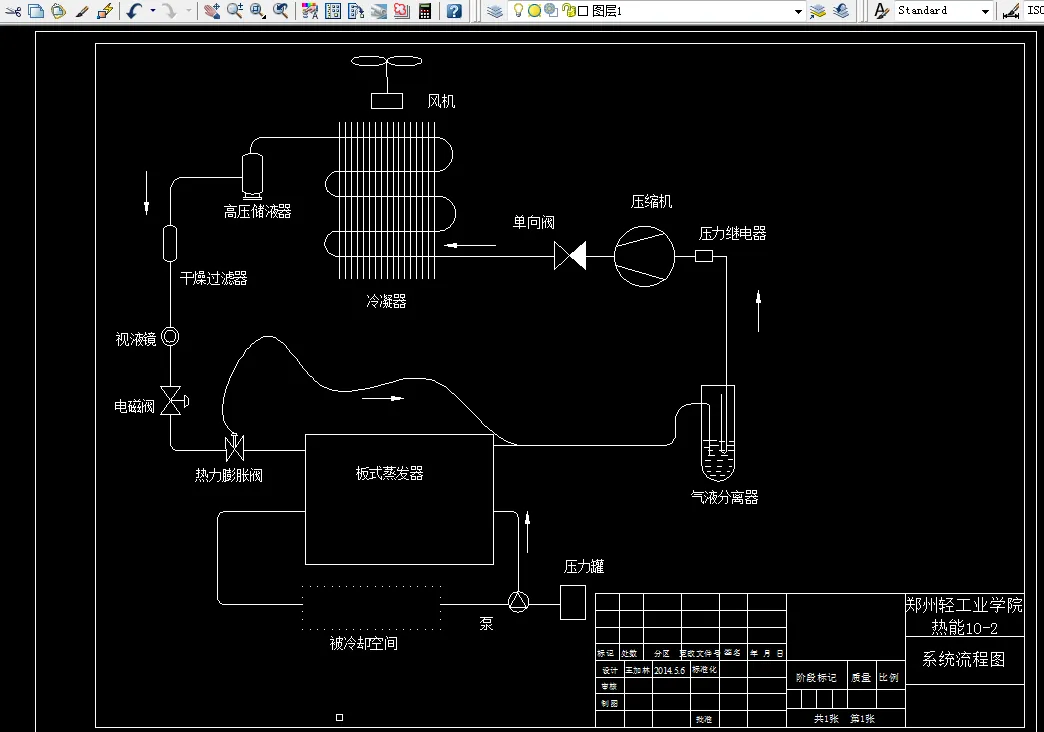1044x732 pixels.
Task: Click the Zoom Previous icon
Action: [x=281, y=11]
